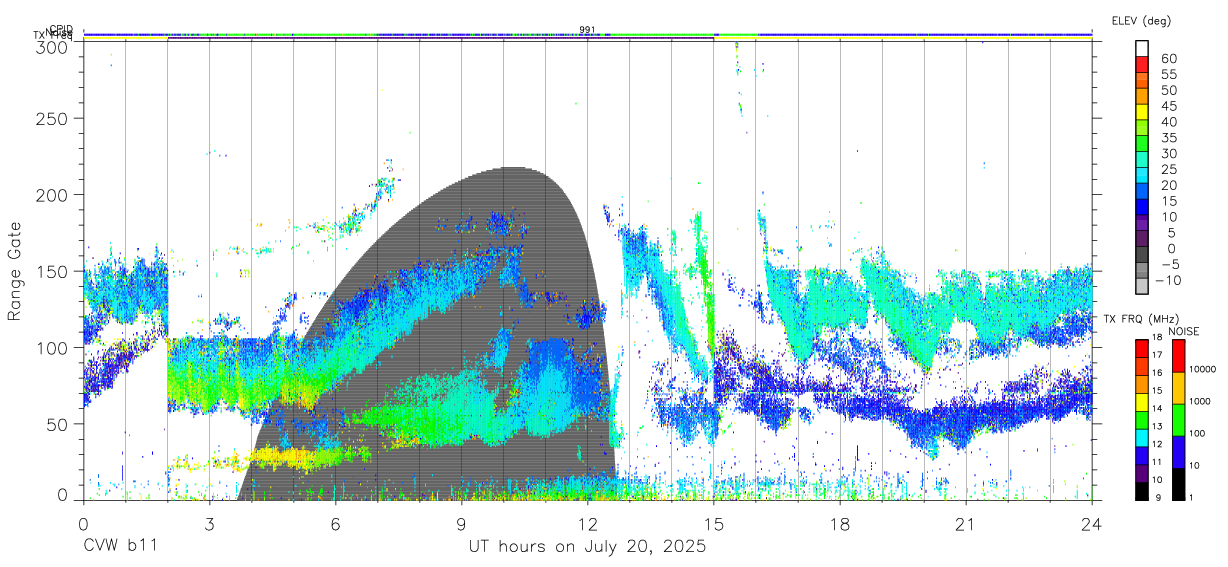This screenshot has height=567, width=1228.
Task: Select the yellow ELEV swatch between 40 and 45
Action: point(1141,111)
